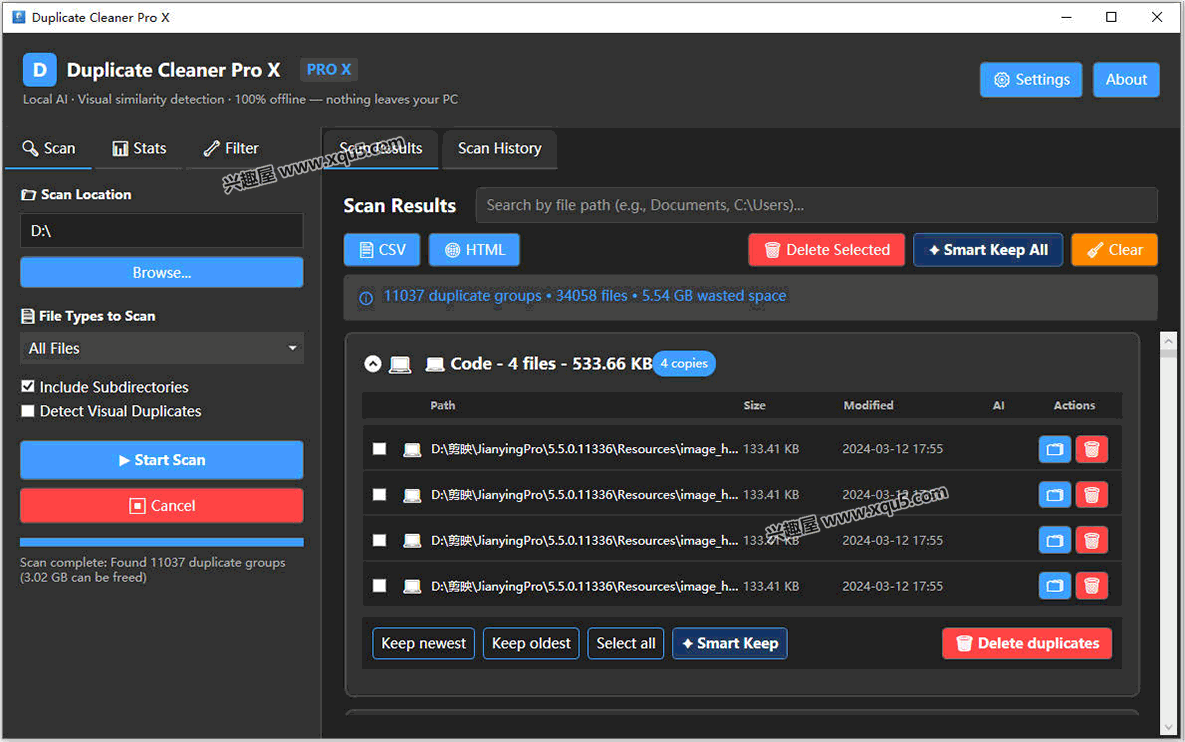Image resolution: width=1185 pixels, height=742 pixels.
Task: Open folder for third duplicate file row
Action: [1054, 540]
